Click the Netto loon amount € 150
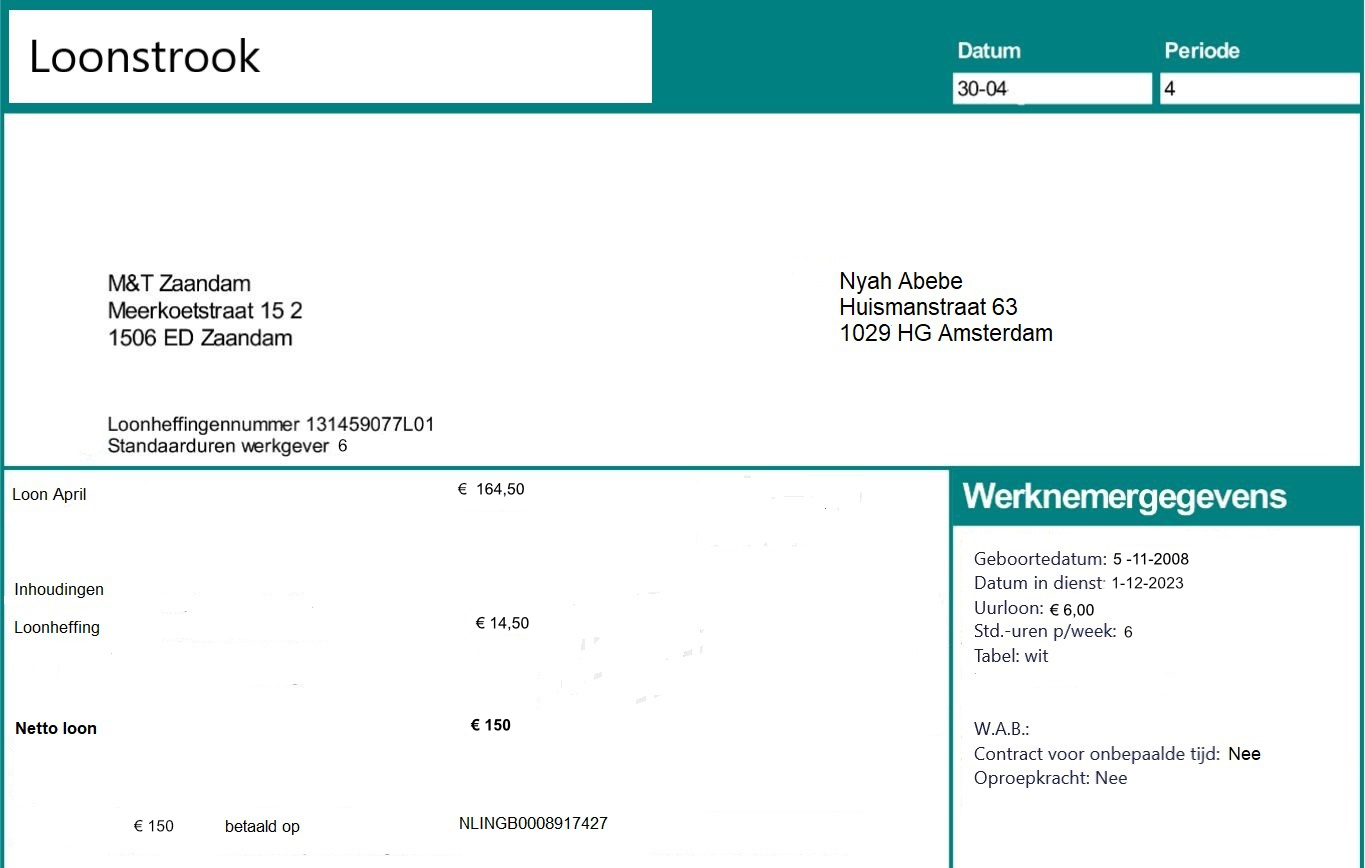 [490, 726]
